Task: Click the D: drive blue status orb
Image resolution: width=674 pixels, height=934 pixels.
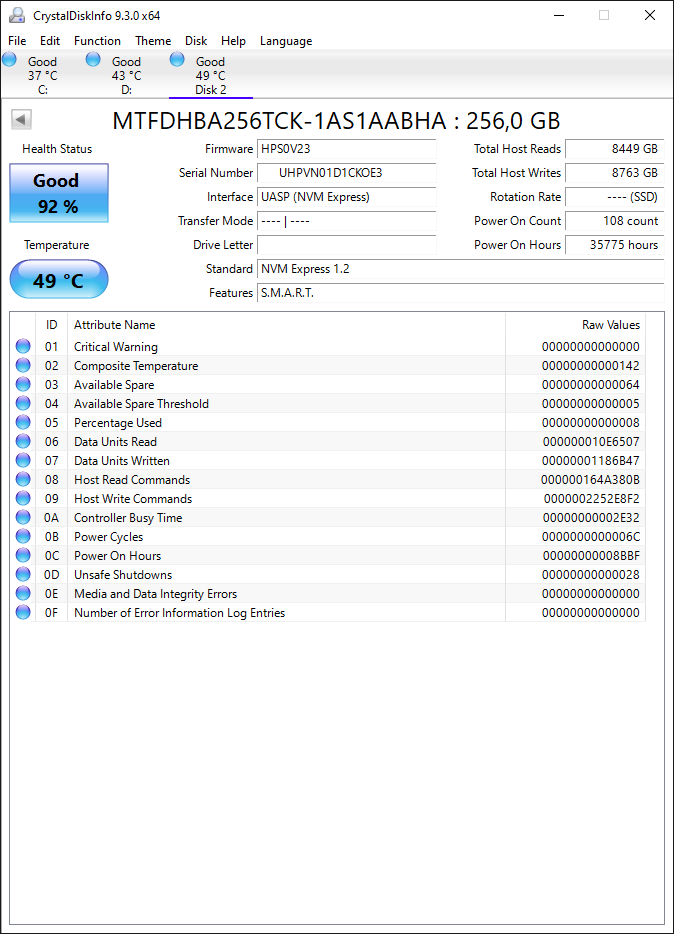Action: click(x=93, y=59)
